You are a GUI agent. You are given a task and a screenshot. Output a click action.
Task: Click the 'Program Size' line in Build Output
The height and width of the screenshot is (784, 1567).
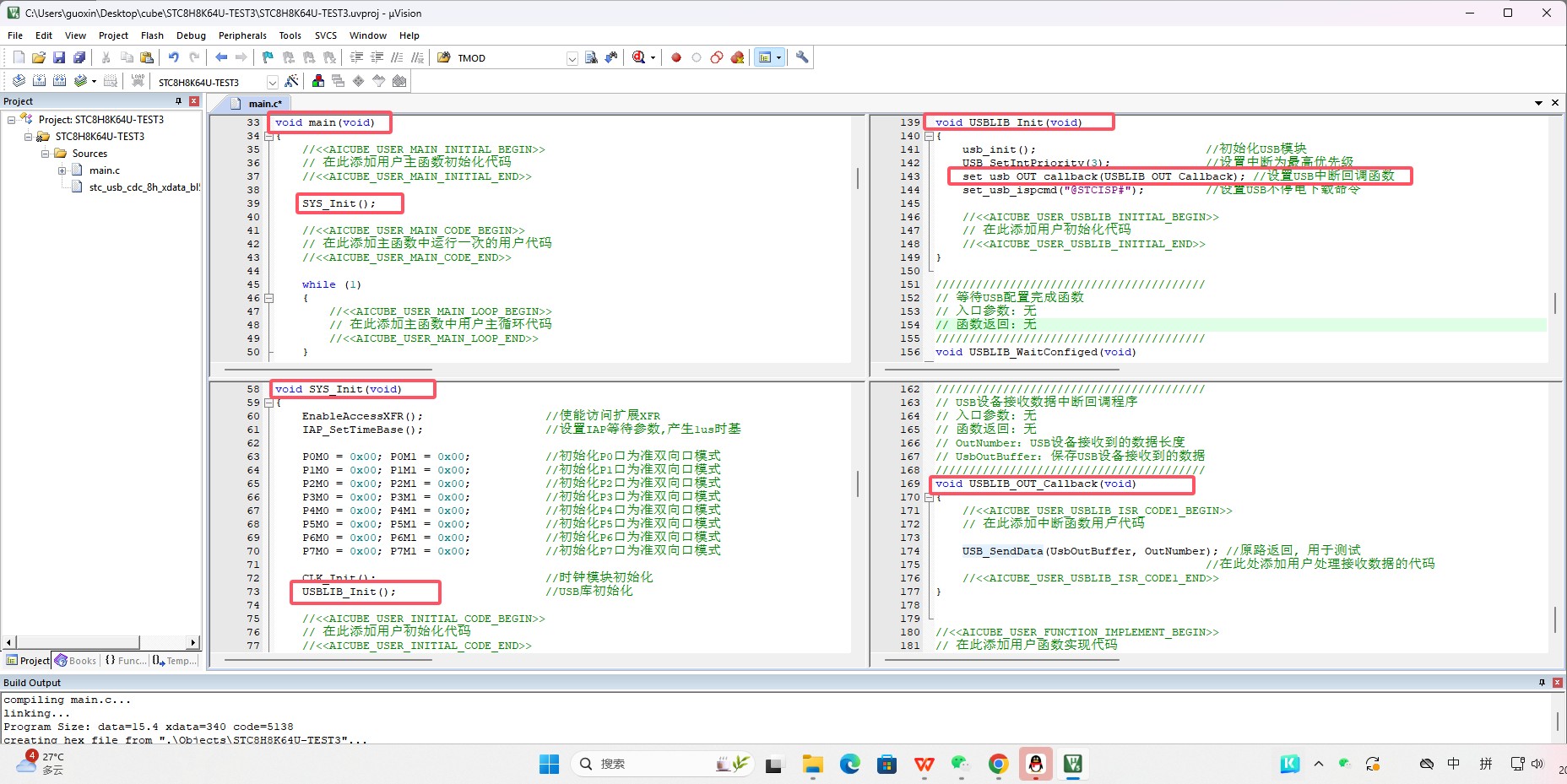pyautogui.click(x=149, y=727)
